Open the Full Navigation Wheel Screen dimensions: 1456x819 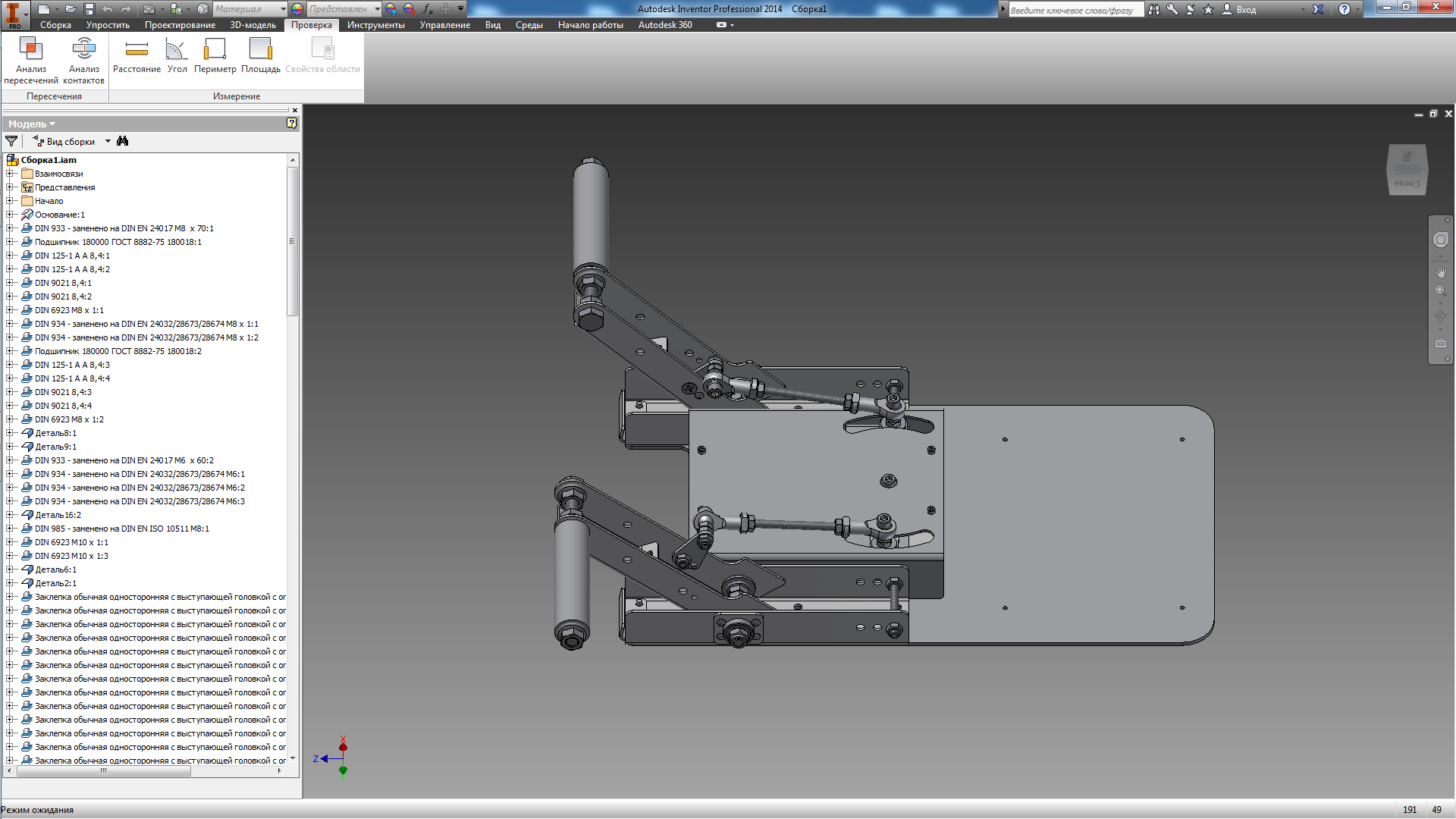pos(1441,240)
